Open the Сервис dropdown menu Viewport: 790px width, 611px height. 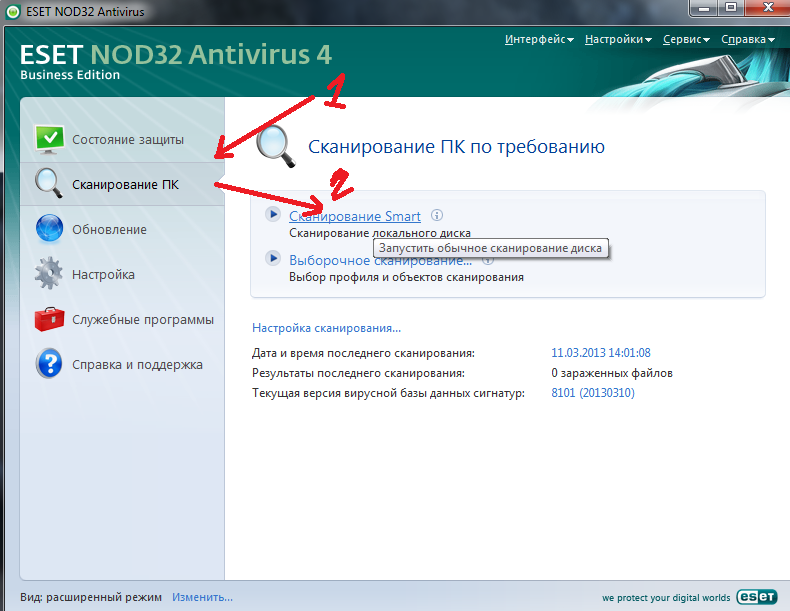click(686, 39)
